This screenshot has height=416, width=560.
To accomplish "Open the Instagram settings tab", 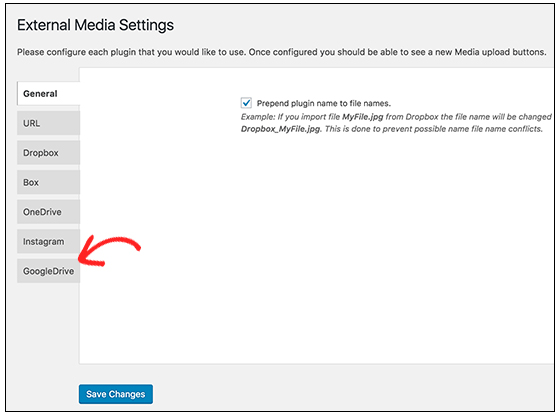I will [48, 242].
